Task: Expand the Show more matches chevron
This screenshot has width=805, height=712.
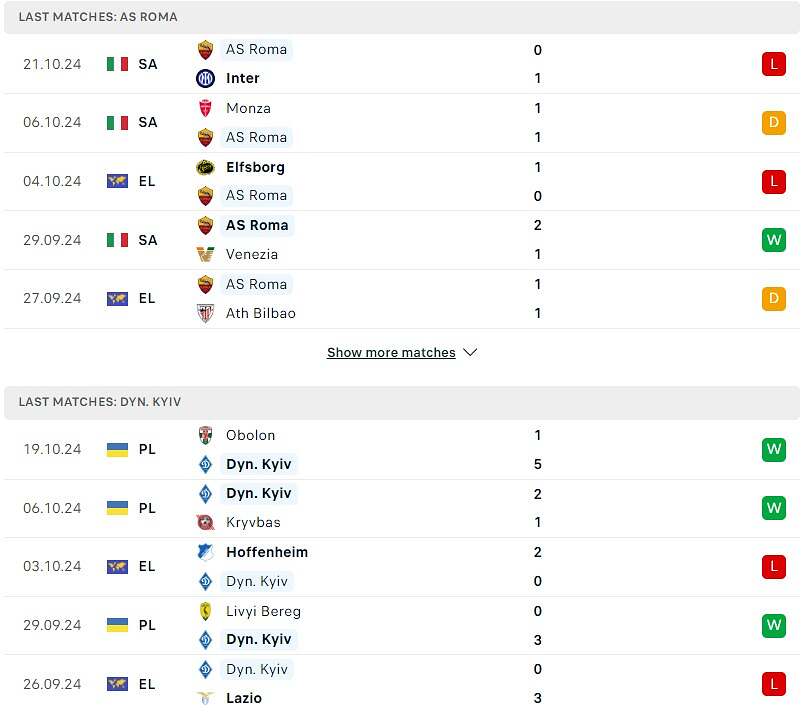Action: (470, 353)
